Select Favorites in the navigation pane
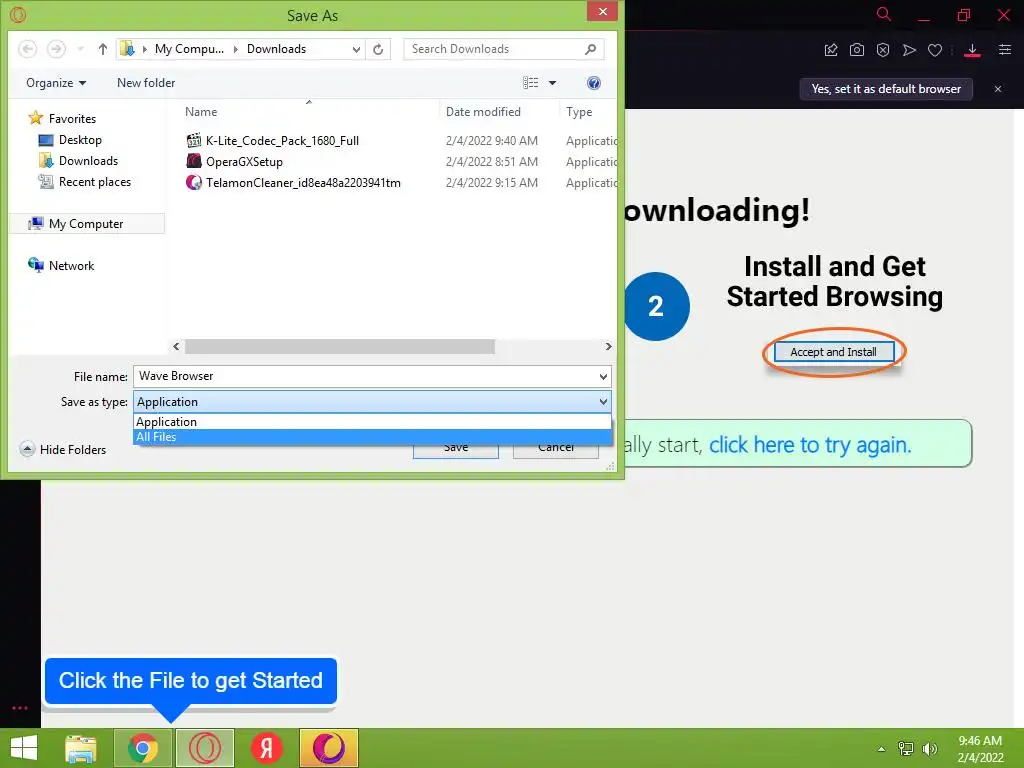 (x=72, y=119)
